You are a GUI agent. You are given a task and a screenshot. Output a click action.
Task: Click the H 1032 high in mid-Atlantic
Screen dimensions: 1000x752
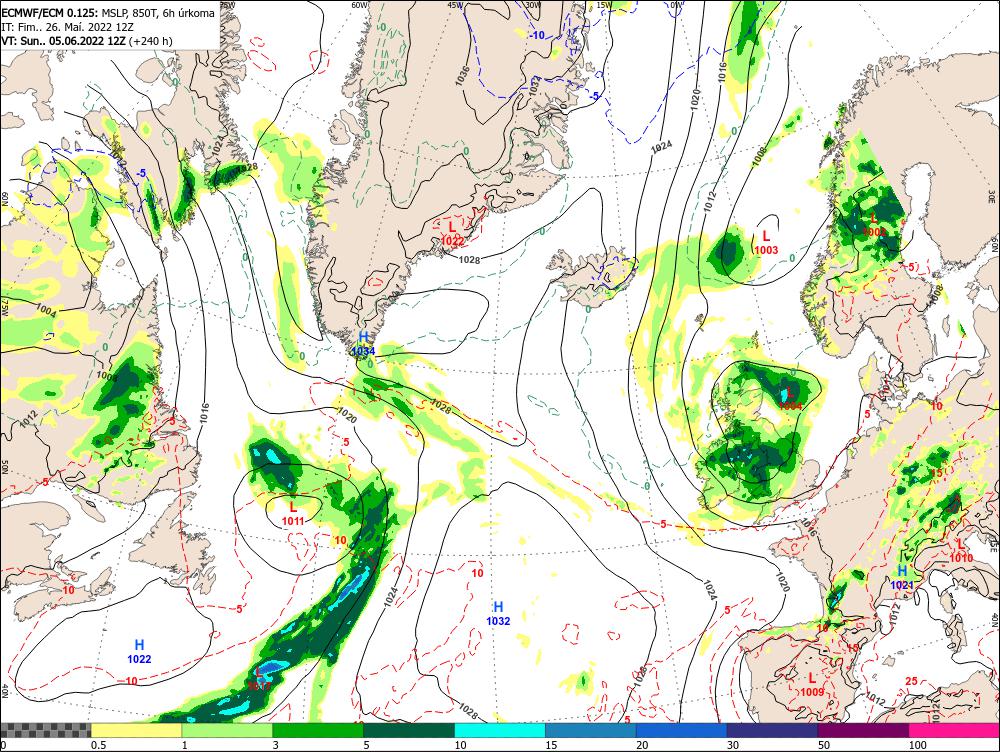(498, 613)
